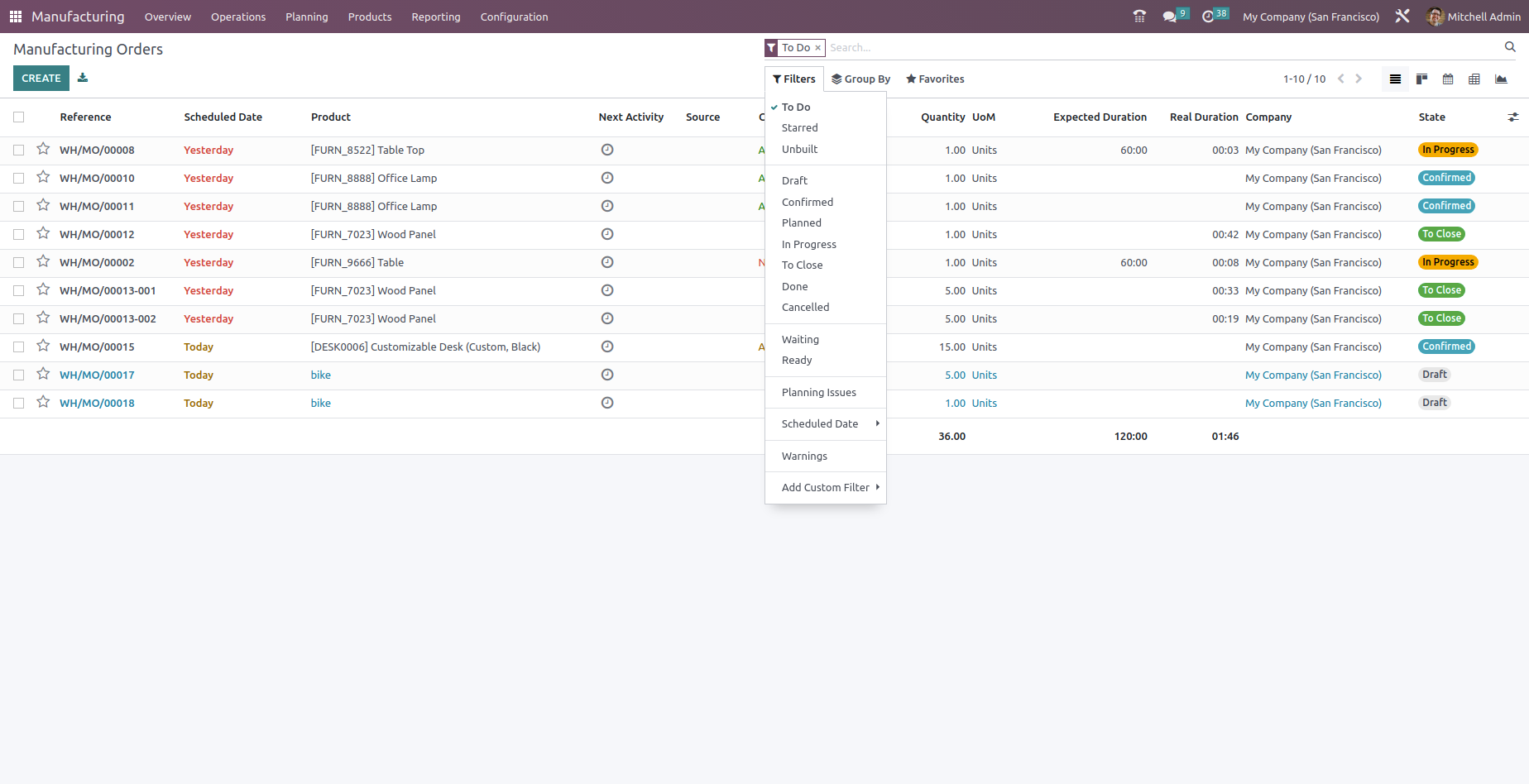1529x784 pixels.
Task: Check the row for WH/MO/00013-002
Action: tap(18, 319)
